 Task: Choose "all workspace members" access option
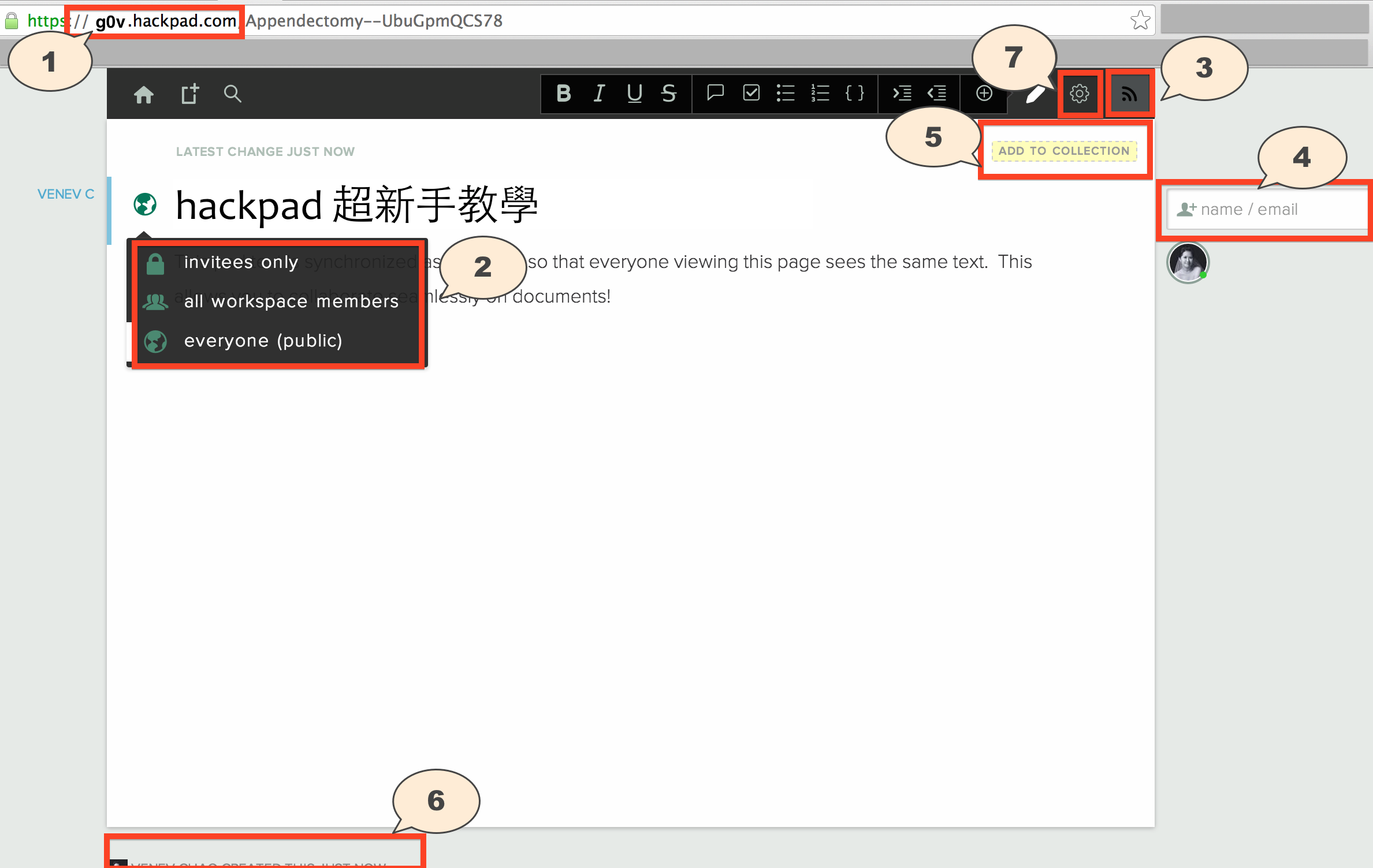[291, 301]
